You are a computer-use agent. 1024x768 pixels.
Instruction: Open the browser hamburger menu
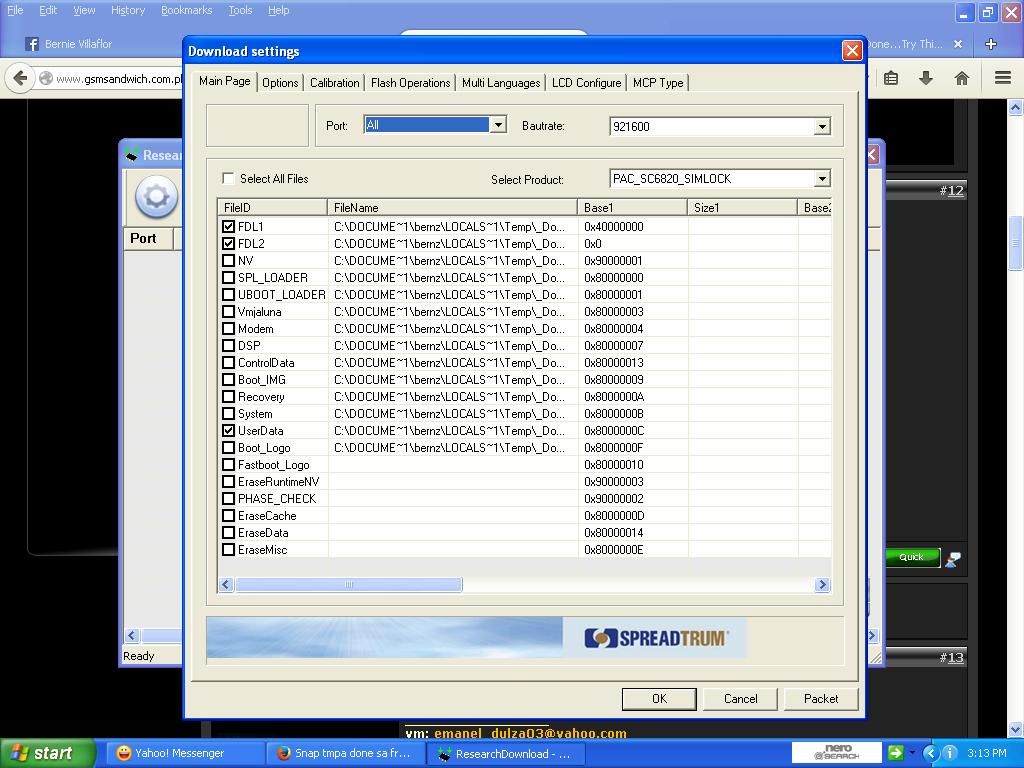(x=1002, y=78)
